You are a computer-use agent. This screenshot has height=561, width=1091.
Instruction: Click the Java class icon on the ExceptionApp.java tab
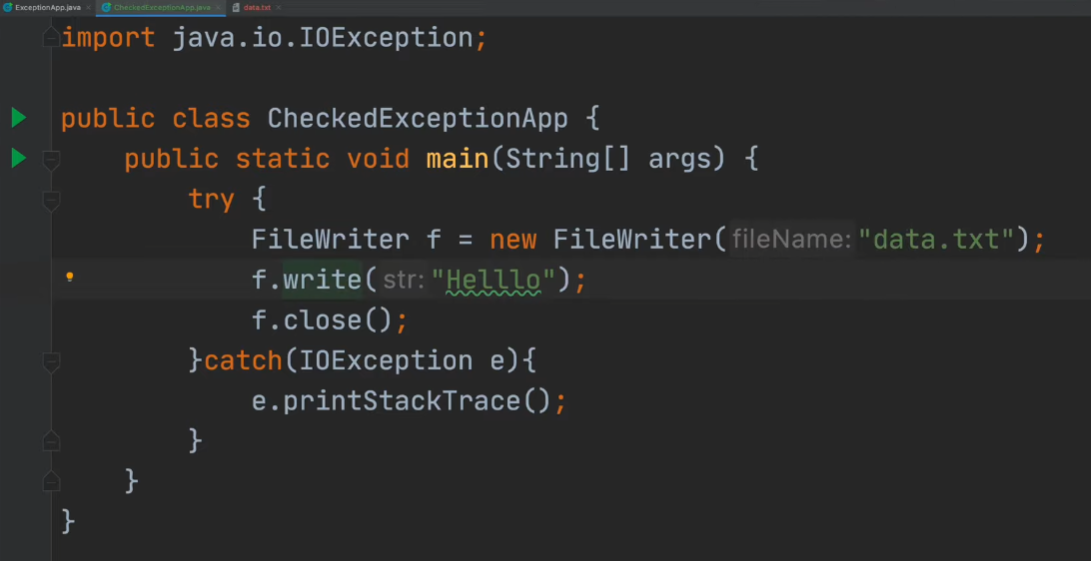coord(8,8)
